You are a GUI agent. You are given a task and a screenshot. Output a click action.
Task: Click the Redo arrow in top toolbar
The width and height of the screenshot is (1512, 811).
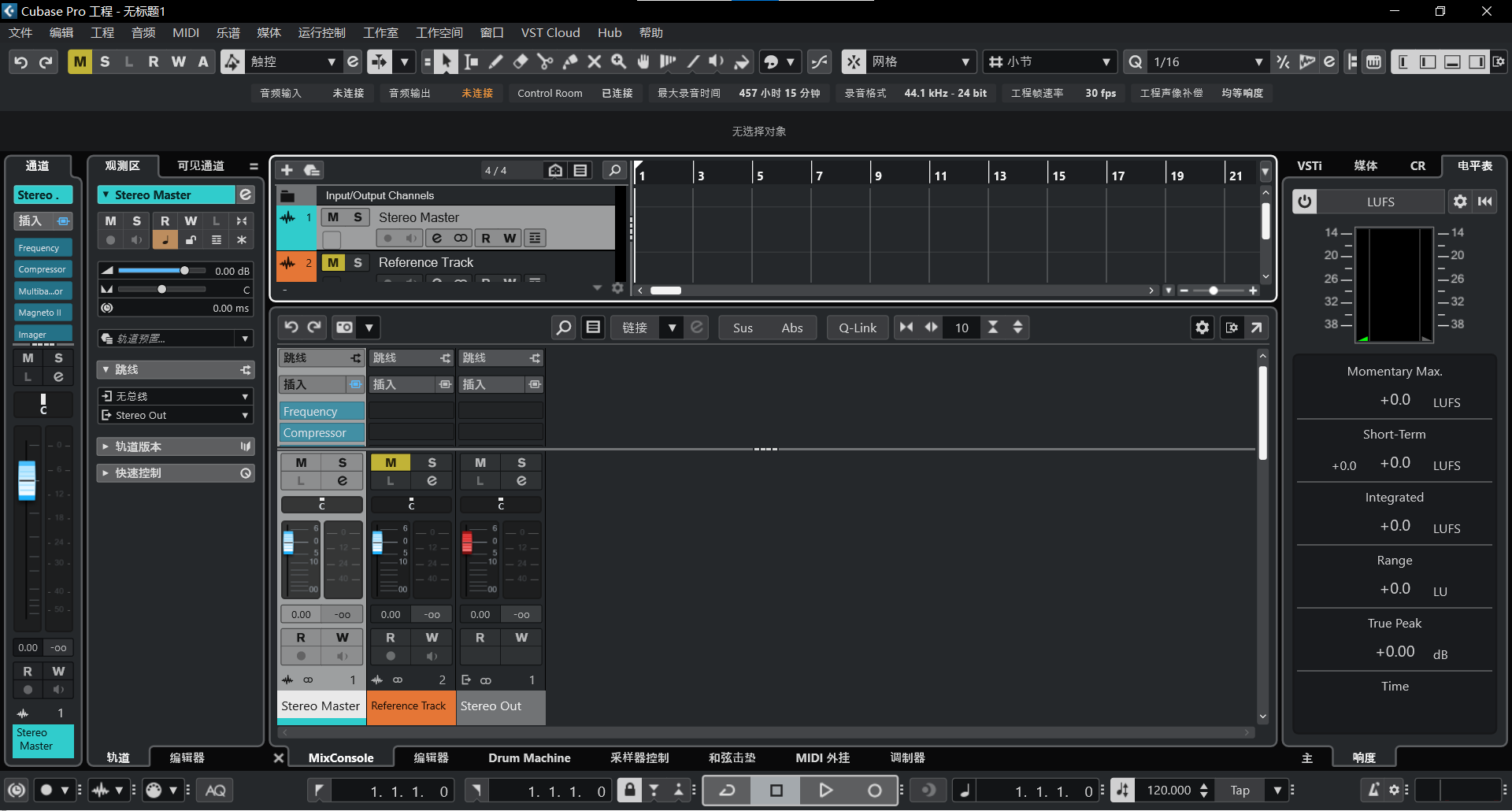point(46,61)
